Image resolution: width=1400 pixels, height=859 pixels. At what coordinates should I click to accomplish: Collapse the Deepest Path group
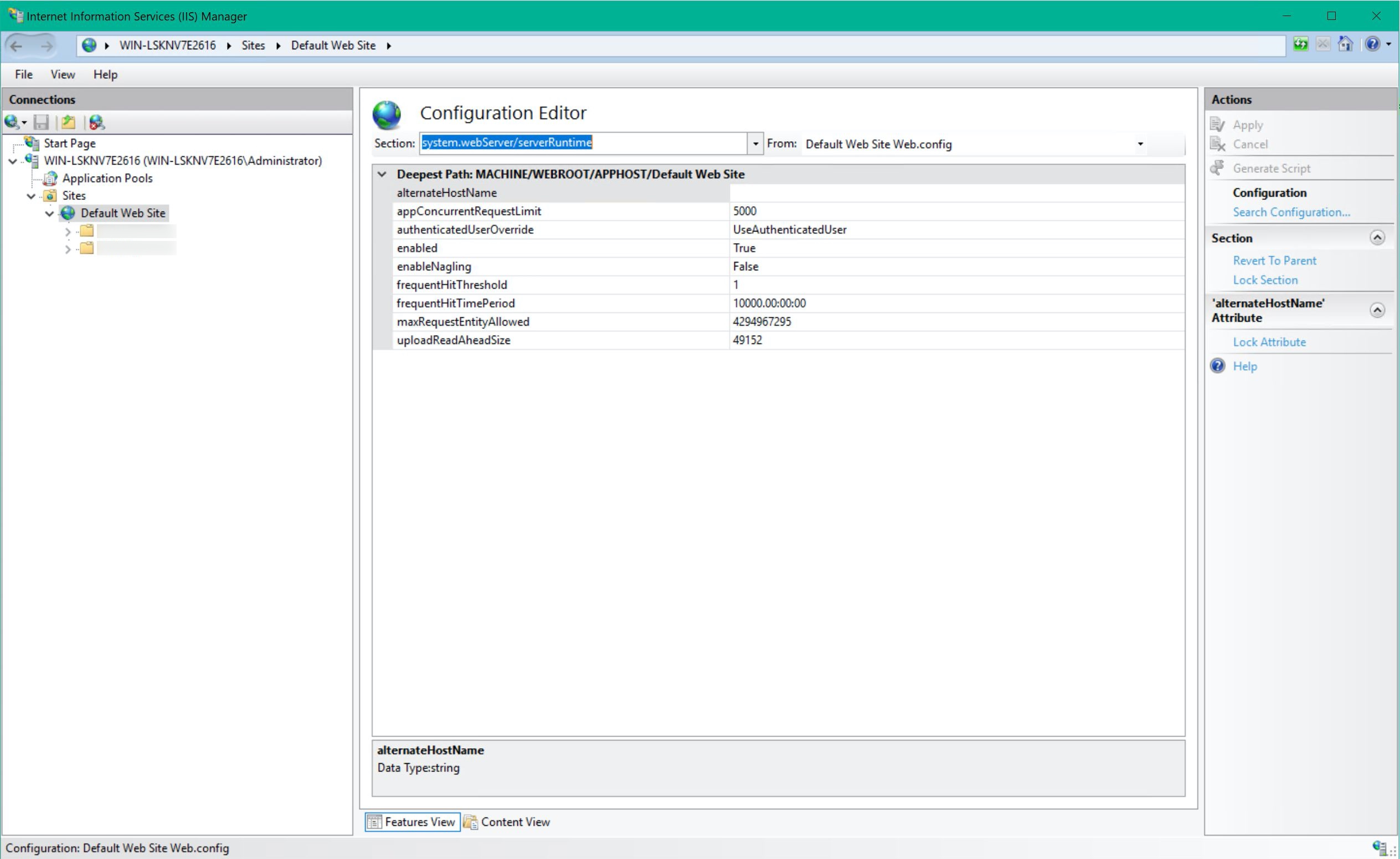pos(382,174)
